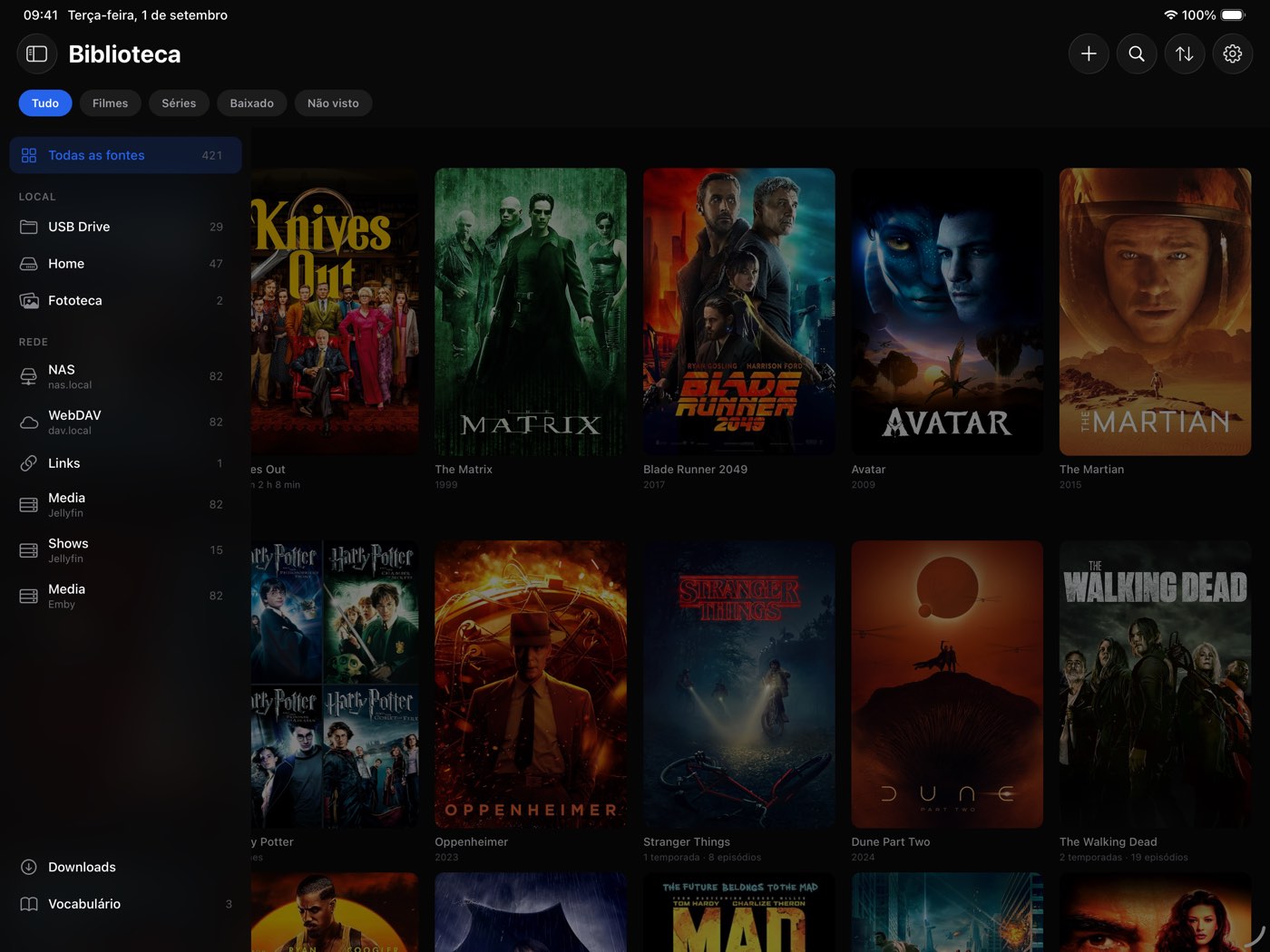The height and width of the screenshot is (952, 1270).
Task: Open the Media Emby library
Action: click(x=126, y=596)
